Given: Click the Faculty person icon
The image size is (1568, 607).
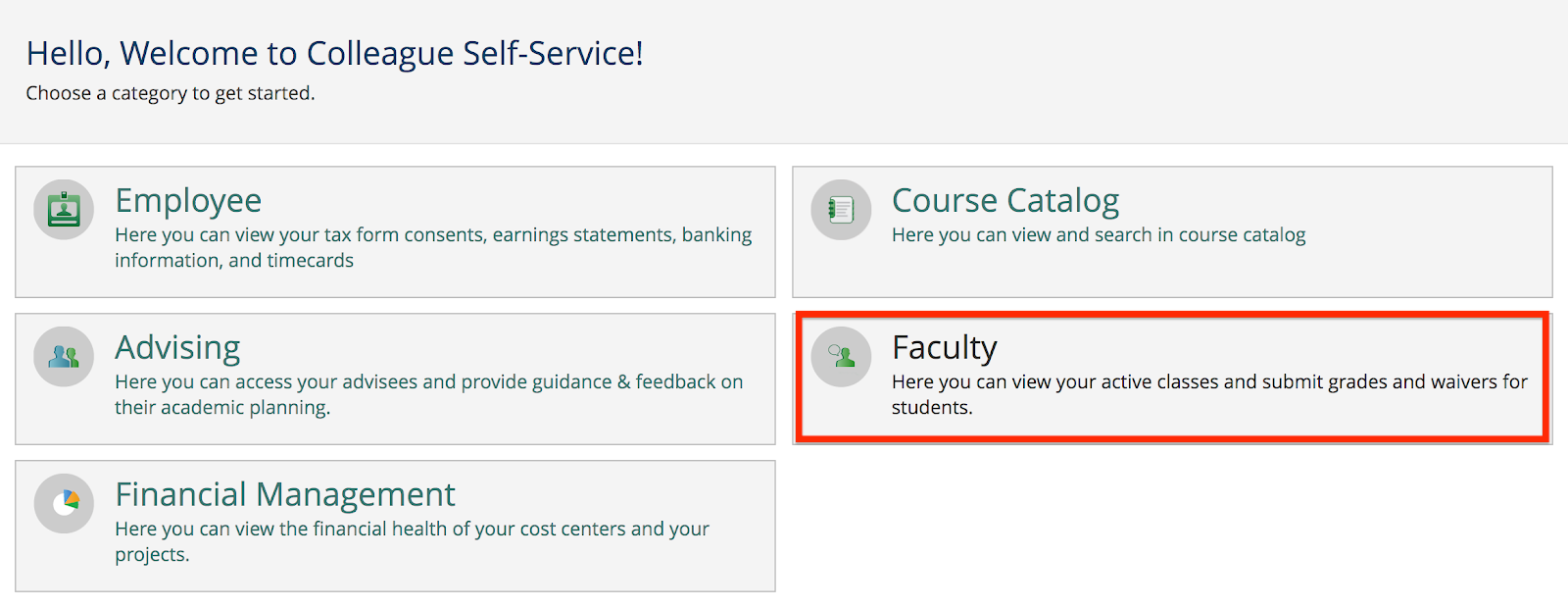Looking at the screenshot, I should click(x=841, y=357).
